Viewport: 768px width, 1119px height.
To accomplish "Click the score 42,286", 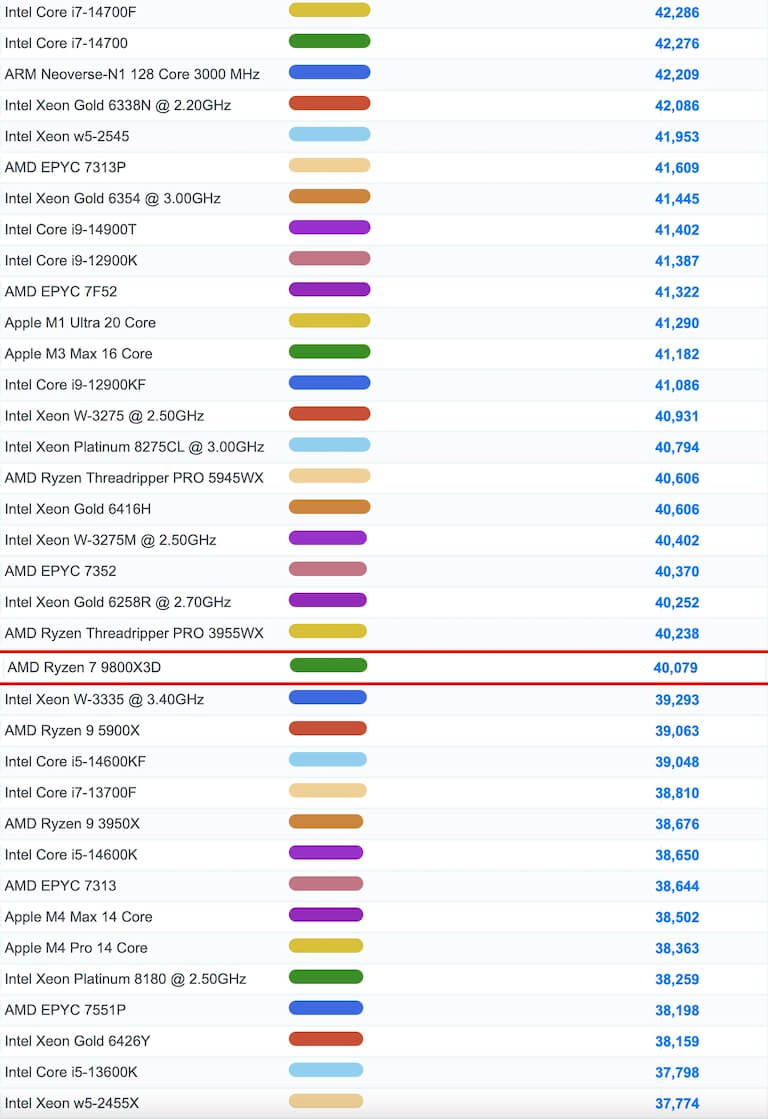I will 677,13.
